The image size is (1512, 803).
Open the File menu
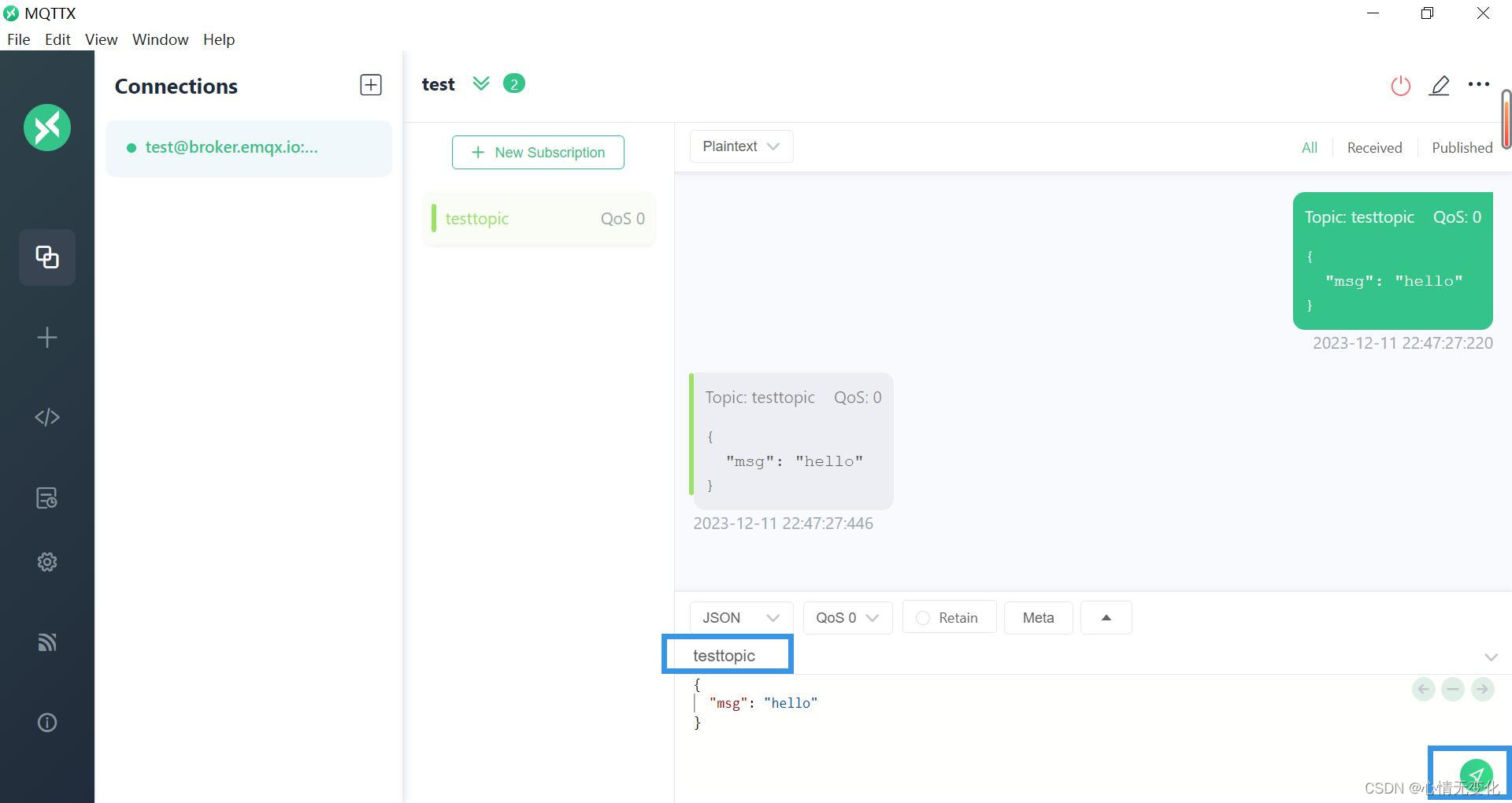pyautogui.click(x=19, y=39)
